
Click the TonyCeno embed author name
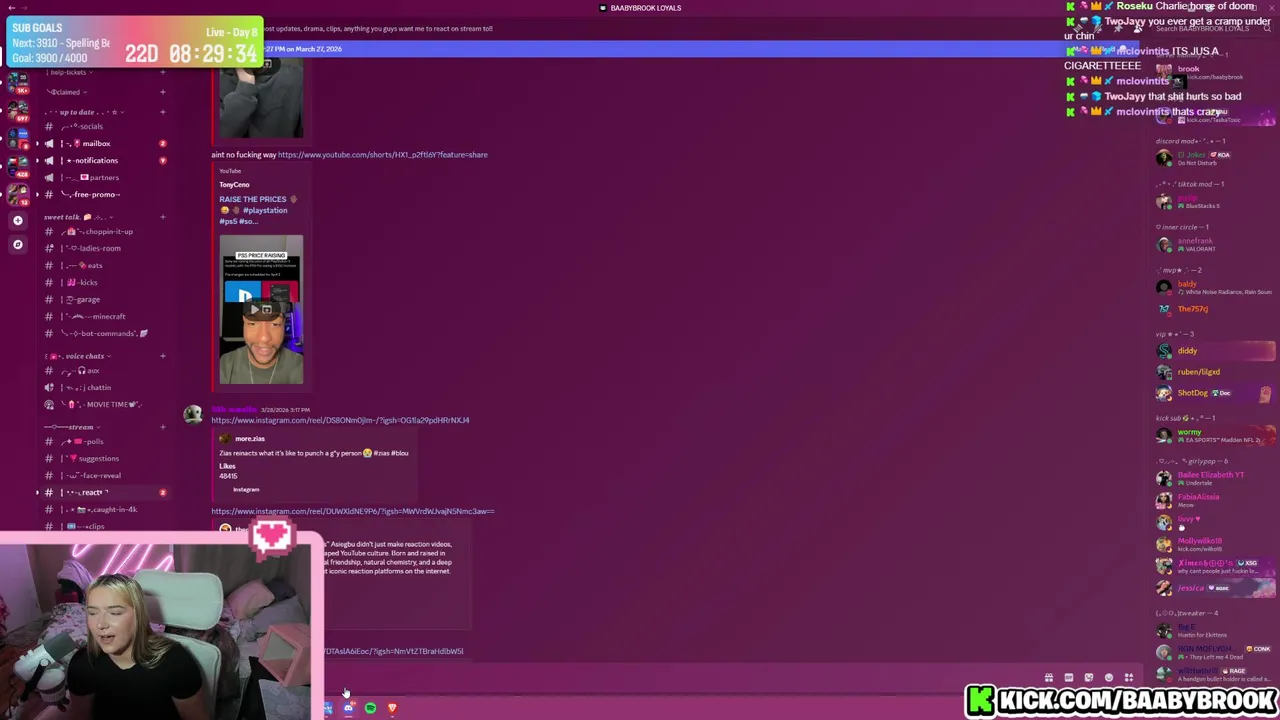[234, 184]
